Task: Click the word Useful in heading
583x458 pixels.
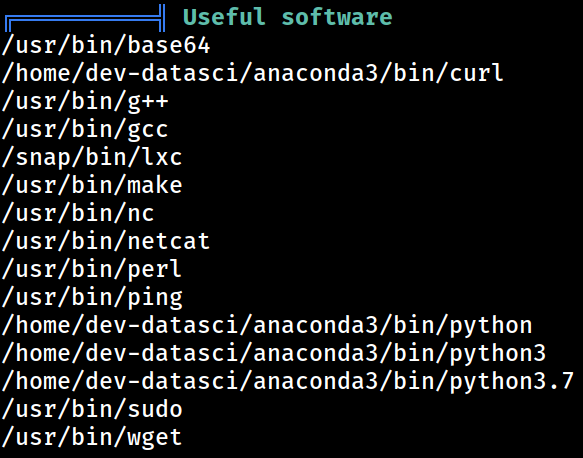Action: click(224, 17)
